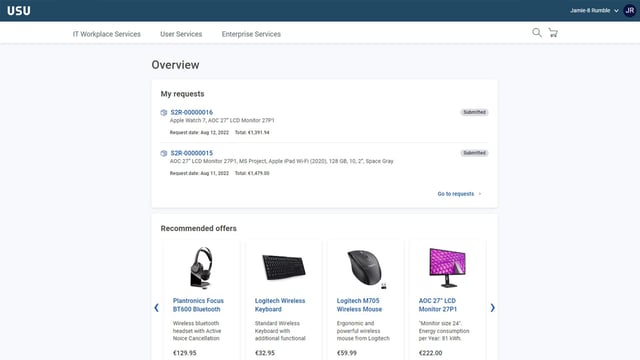This screenshot has height=360, width=640.
Task: Click the Logitech keyboard product image
Action: pos(283,267)
